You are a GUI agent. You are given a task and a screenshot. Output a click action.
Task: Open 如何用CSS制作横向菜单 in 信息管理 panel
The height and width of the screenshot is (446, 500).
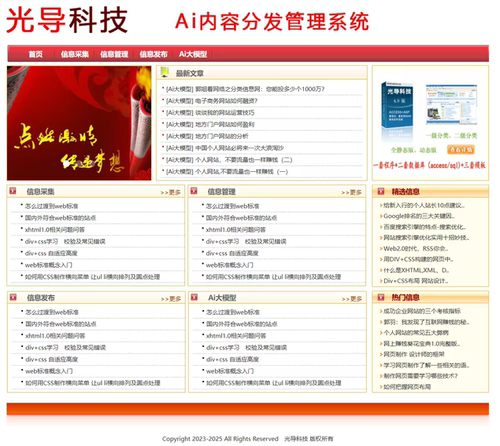(273, 277)
